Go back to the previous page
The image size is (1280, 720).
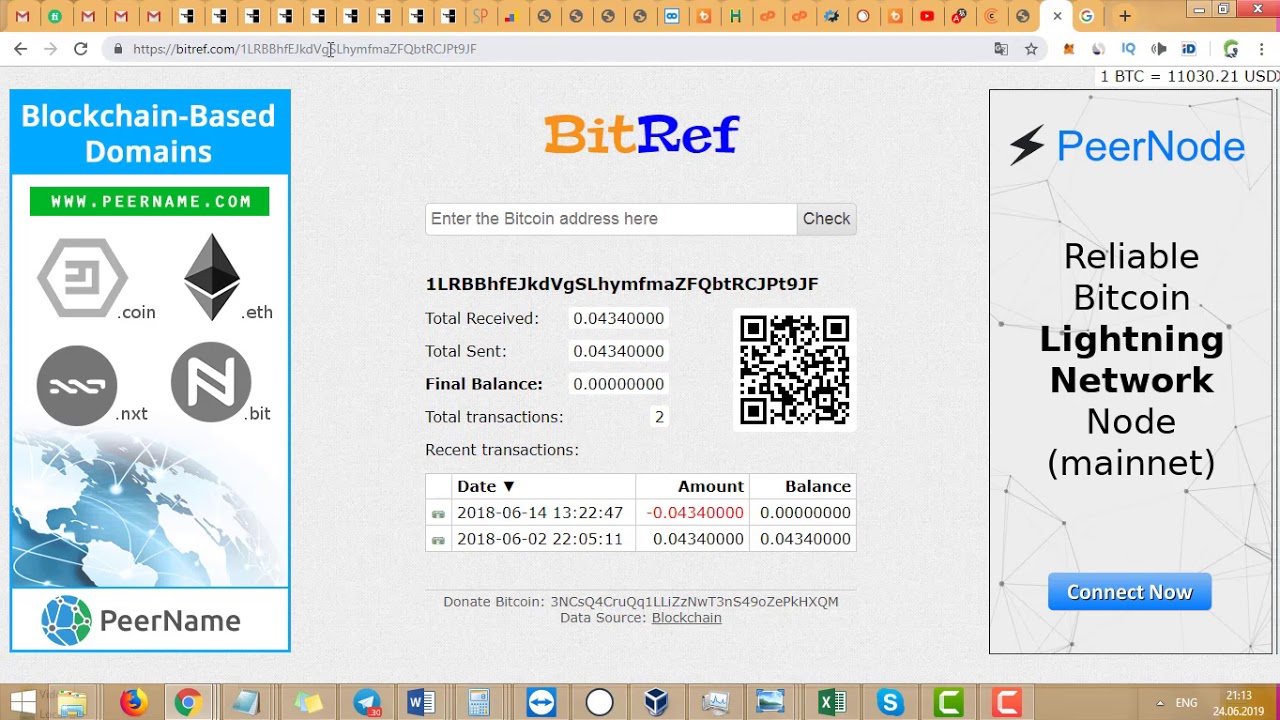[x=20, y=48]
